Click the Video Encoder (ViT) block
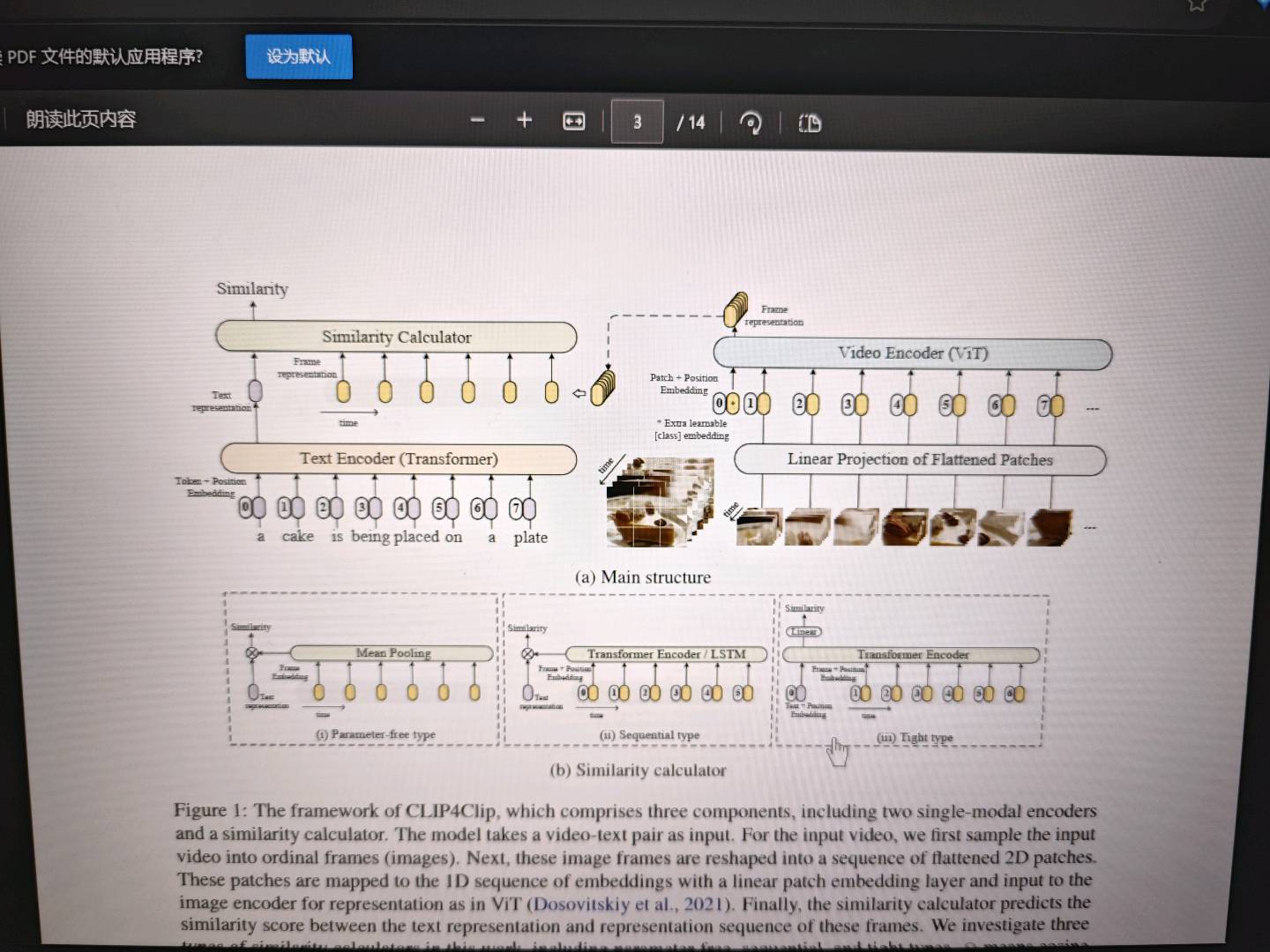 tap(912, 353)
